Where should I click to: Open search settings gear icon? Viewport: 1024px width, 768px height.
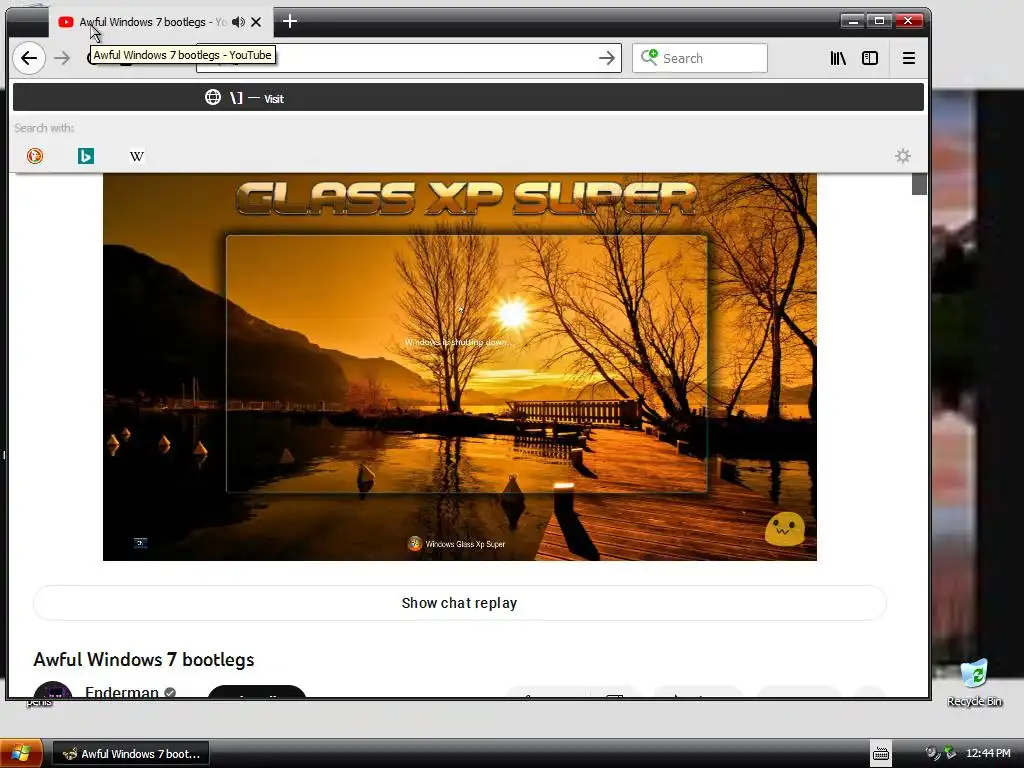point(903,155)
